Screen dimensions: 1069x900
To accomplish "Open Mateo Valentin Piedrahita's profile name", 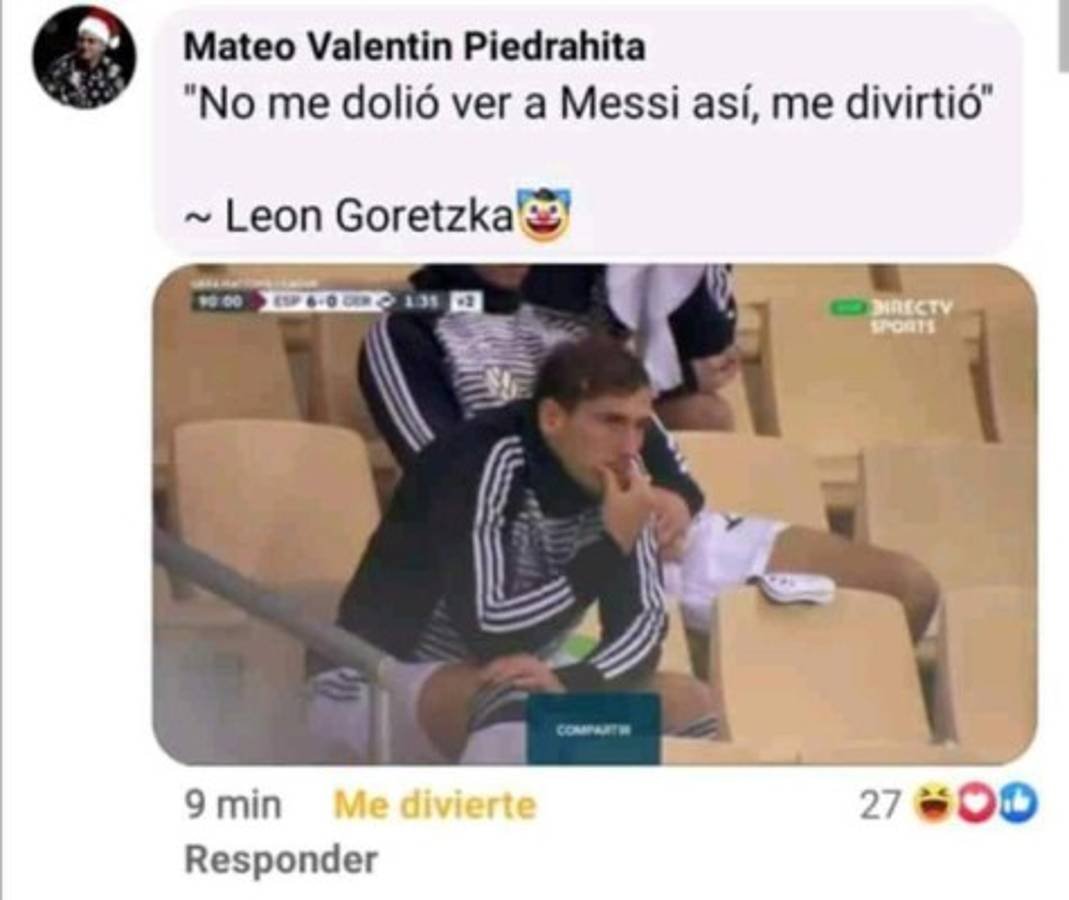I will pyautogui.click(x=415, y=46).
